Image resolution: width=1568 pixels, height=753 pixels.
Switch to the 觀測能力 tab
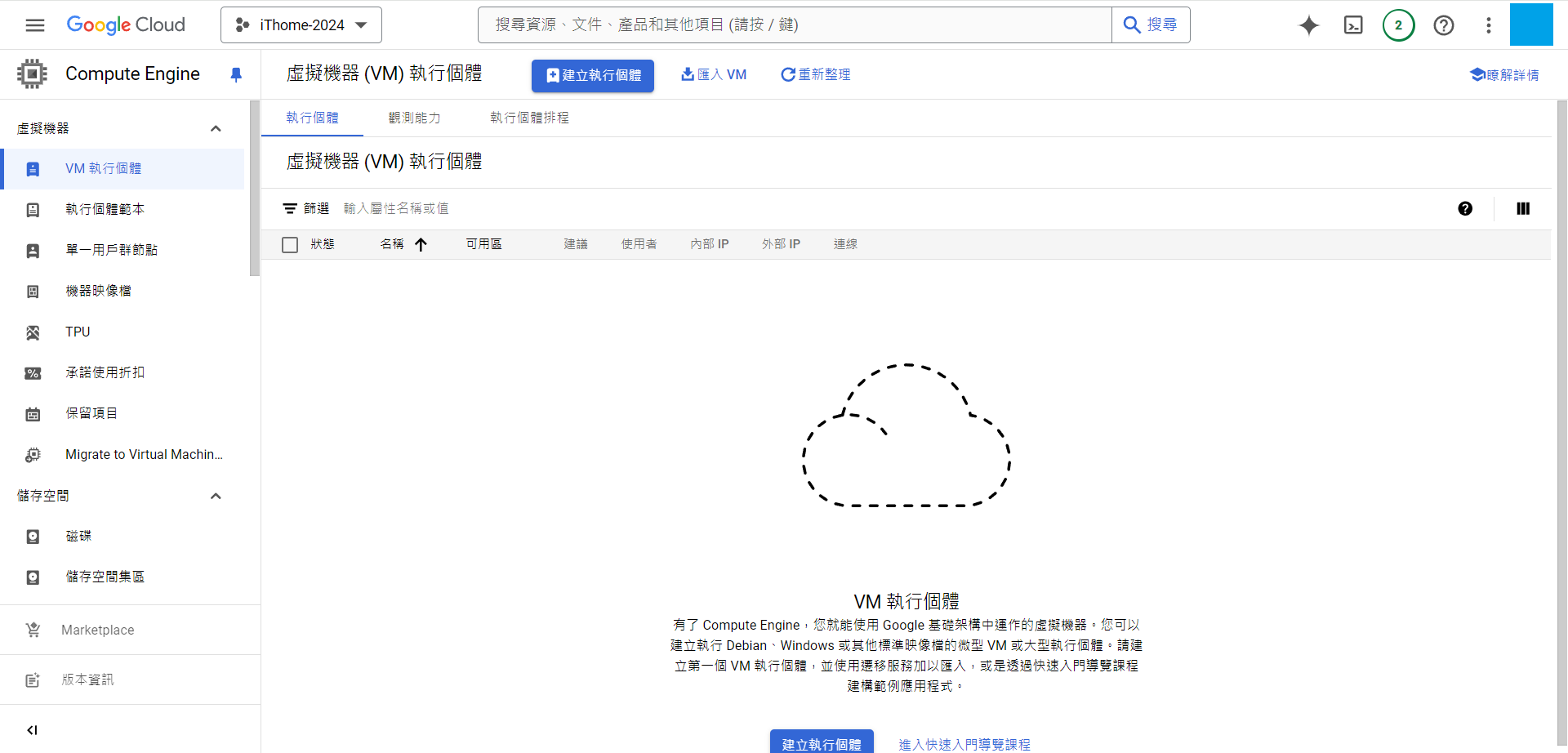[414, 118]
